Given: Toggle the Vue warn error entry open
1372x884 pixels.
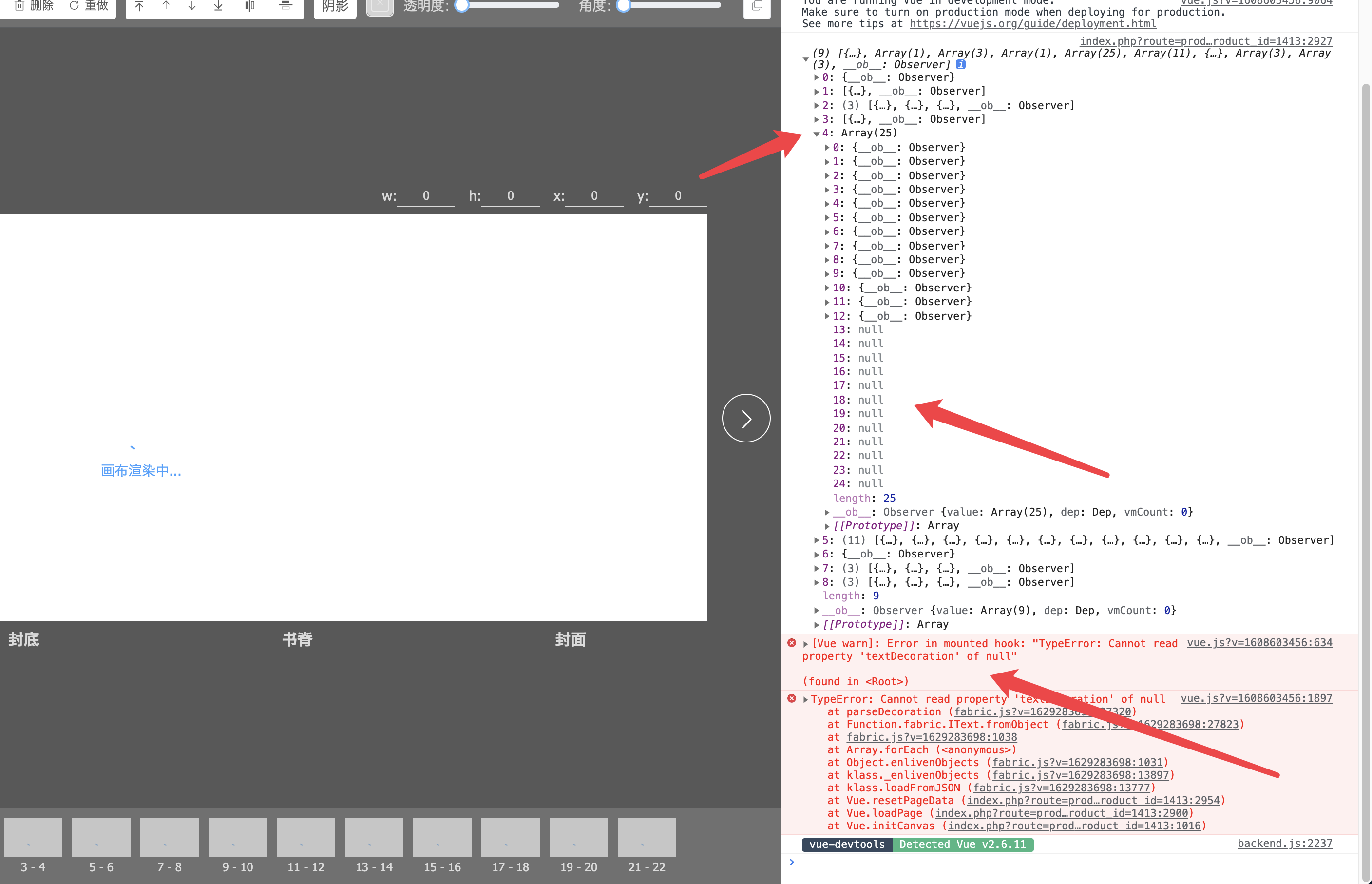Looking at the screenshot, I should click(x=805, y=643).
